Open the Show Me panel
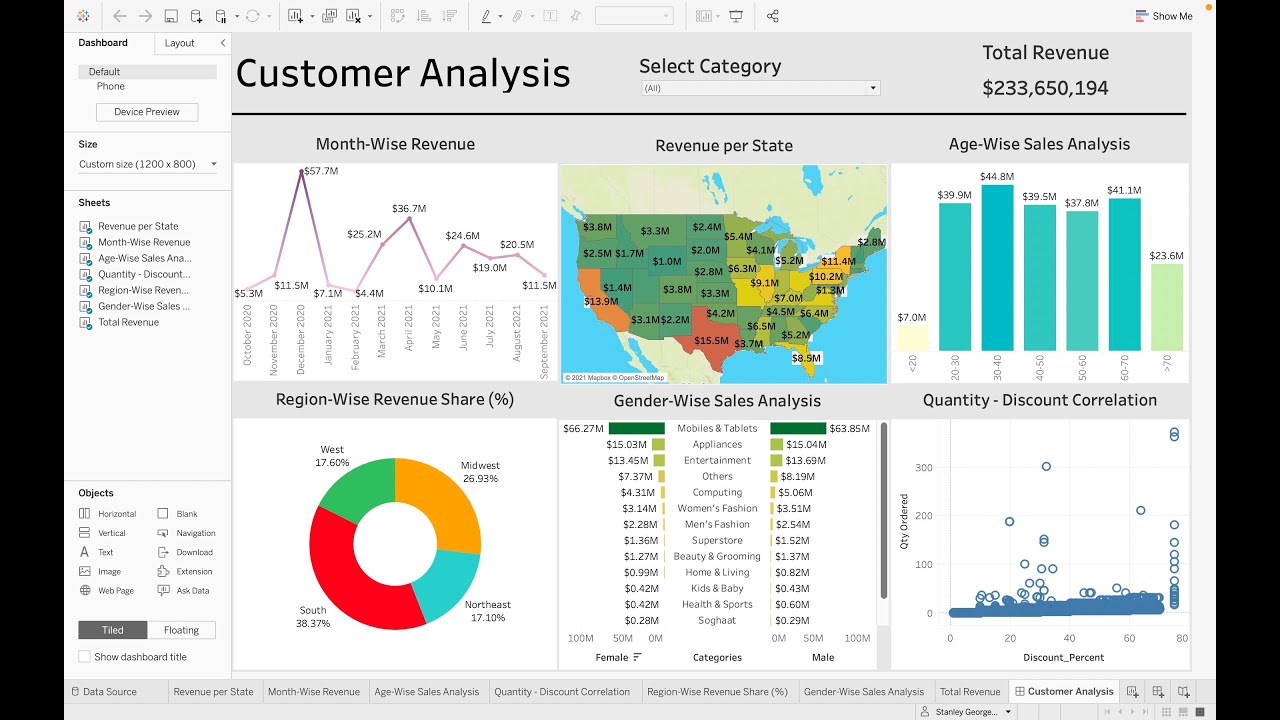This screenshot has height=720, width=1280. pos(1163,16)
